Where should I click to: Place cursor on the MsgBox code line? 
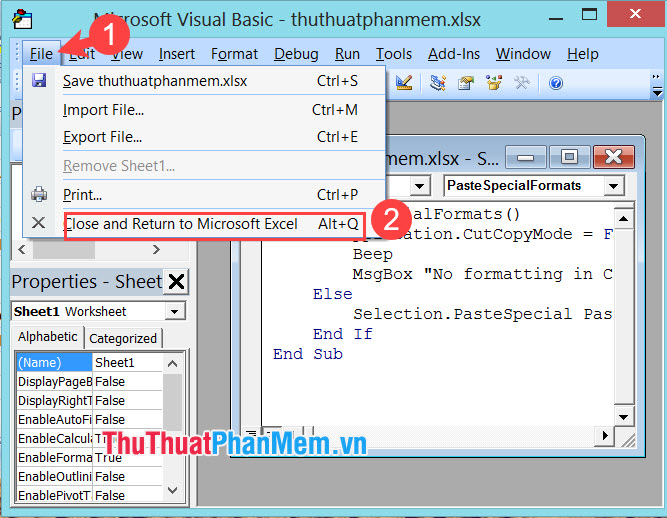[x=483, y=274]
